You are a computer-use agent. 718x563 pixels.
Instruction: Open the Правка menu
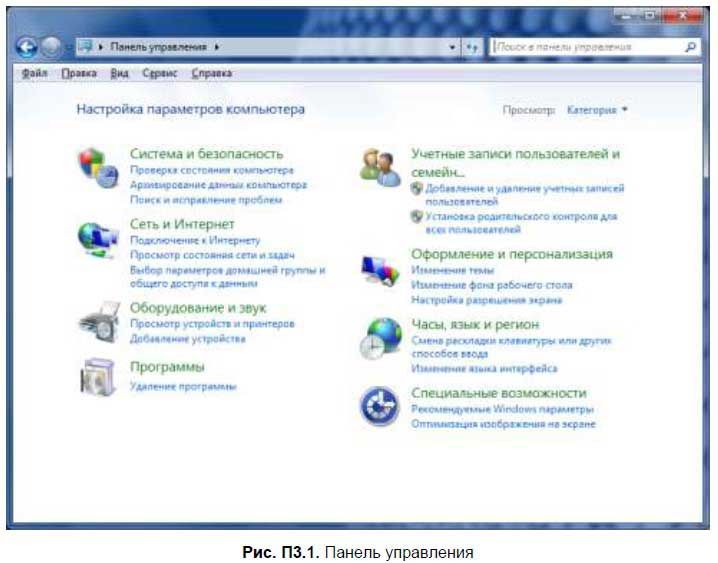(x=79, y=73)
